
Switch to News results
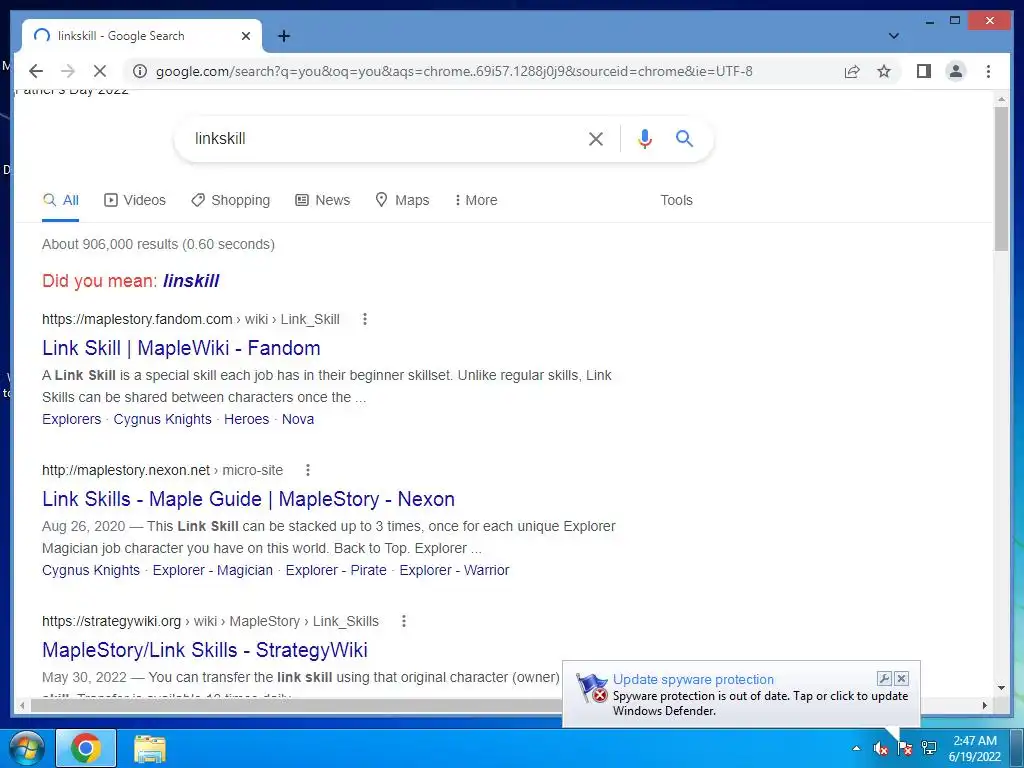pos(323,200)
